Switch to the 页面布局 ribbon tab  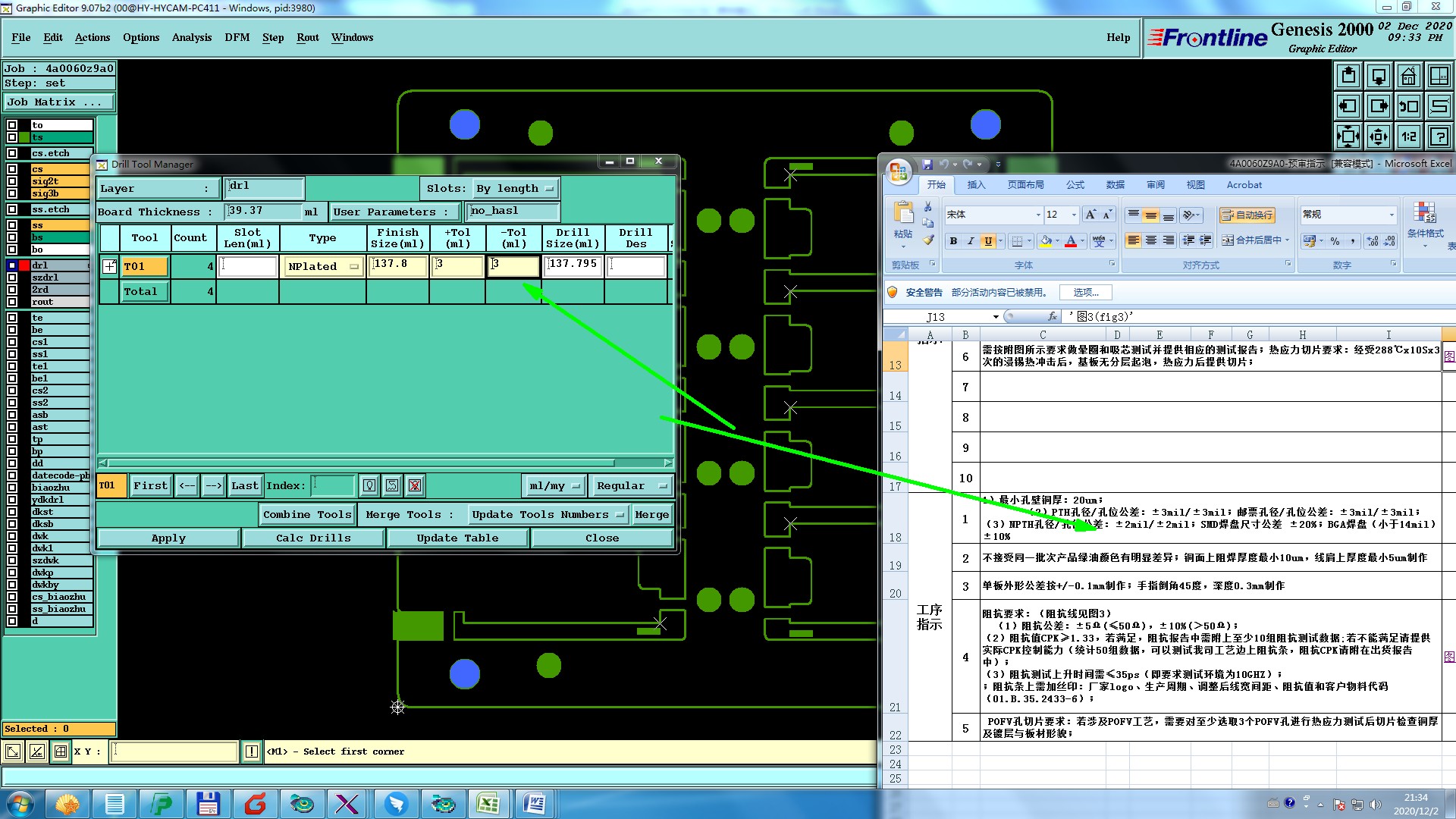(x=1025, y=185)
